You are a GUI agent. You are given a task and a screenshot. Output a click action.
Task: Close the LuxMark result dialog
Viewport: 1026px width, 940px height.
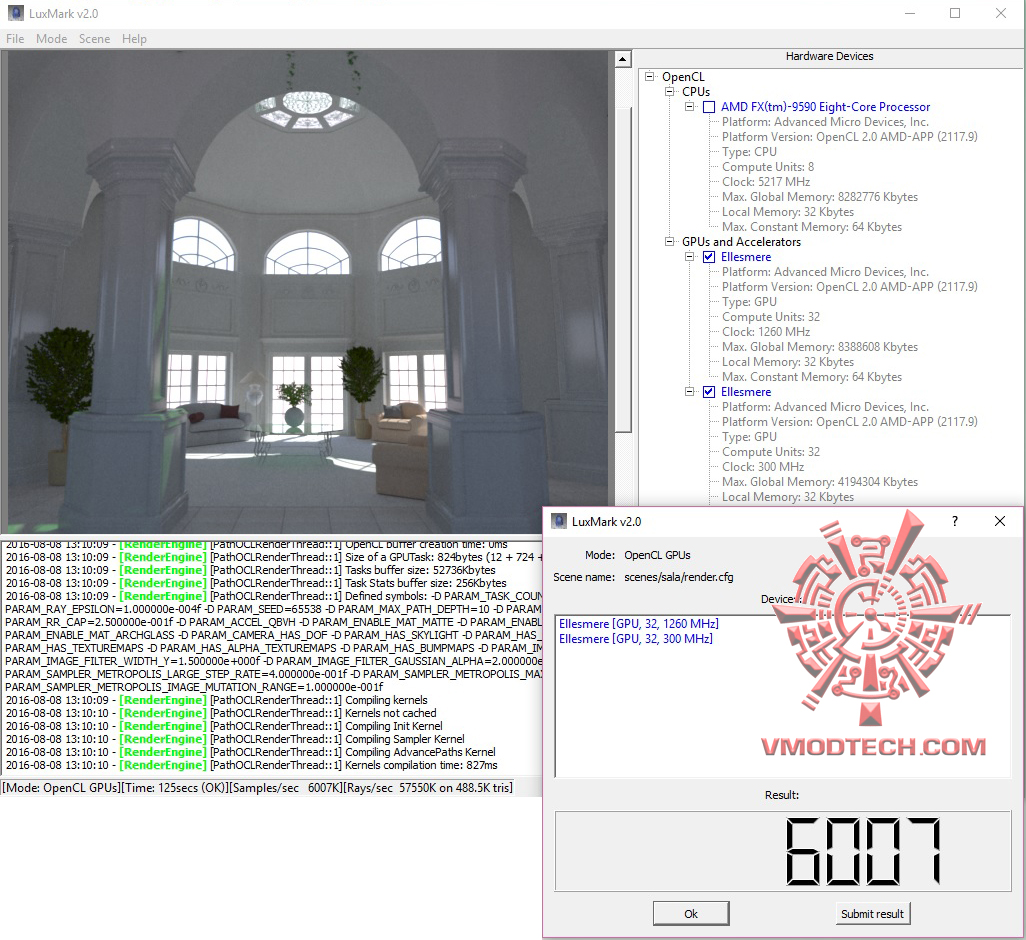coord(1000,521)
